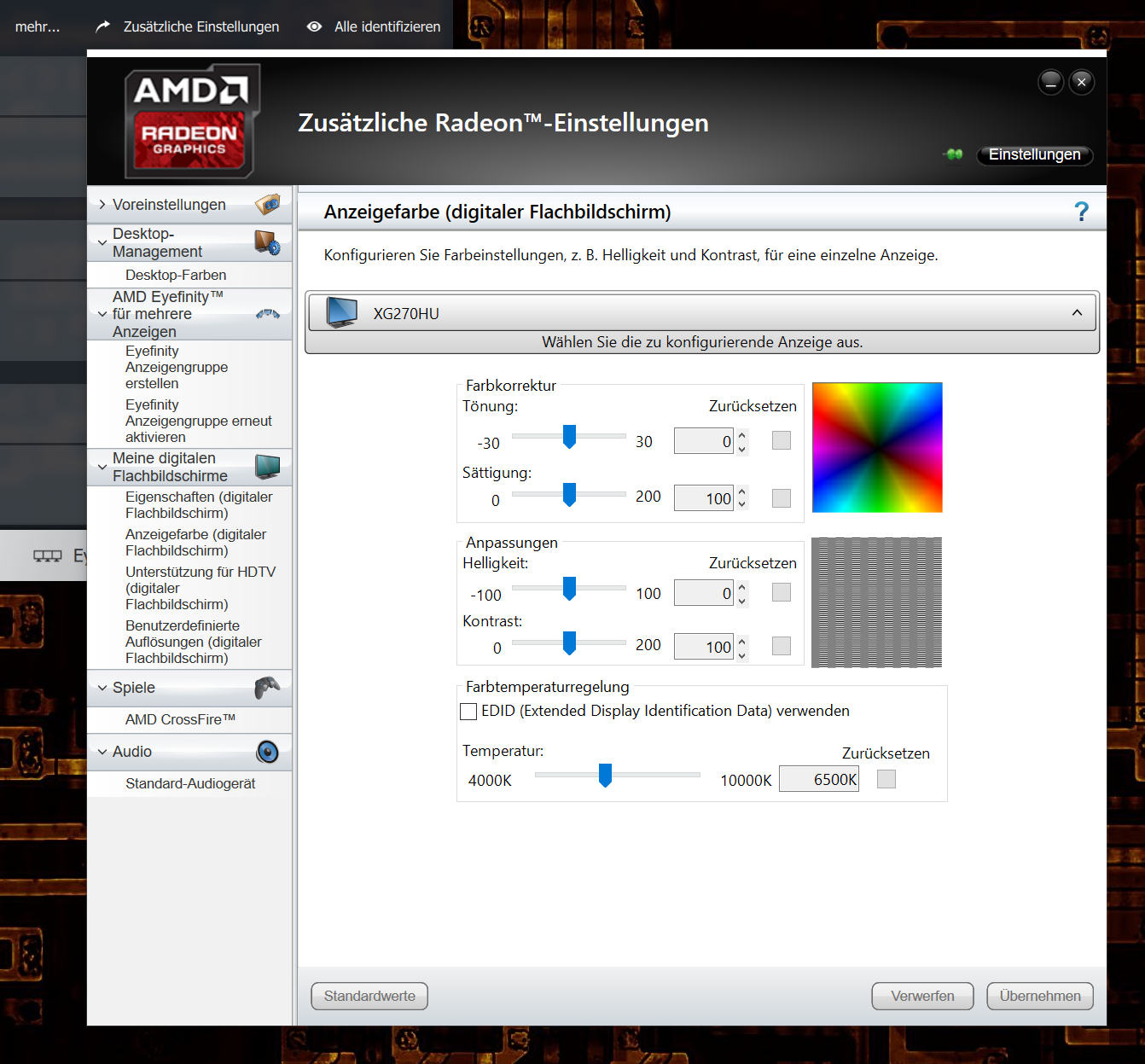Click the Meine digitalen Flachbildschirme monitor icon
Viewport: 1145px width, 1064px height.
click(268, 467)
